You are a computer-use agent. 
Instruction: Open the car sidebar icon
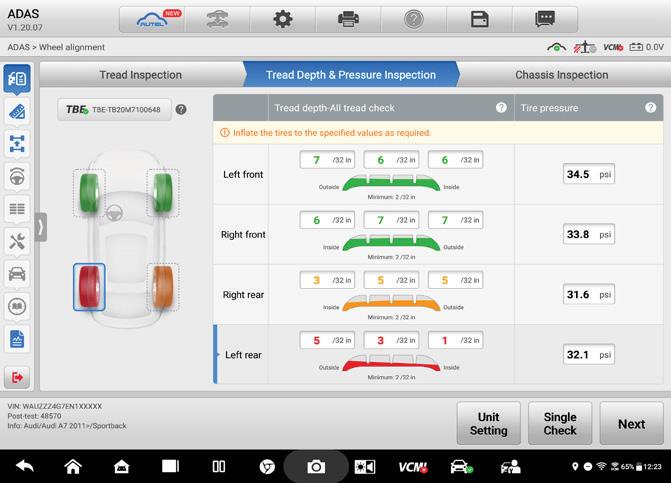point(17,274)
